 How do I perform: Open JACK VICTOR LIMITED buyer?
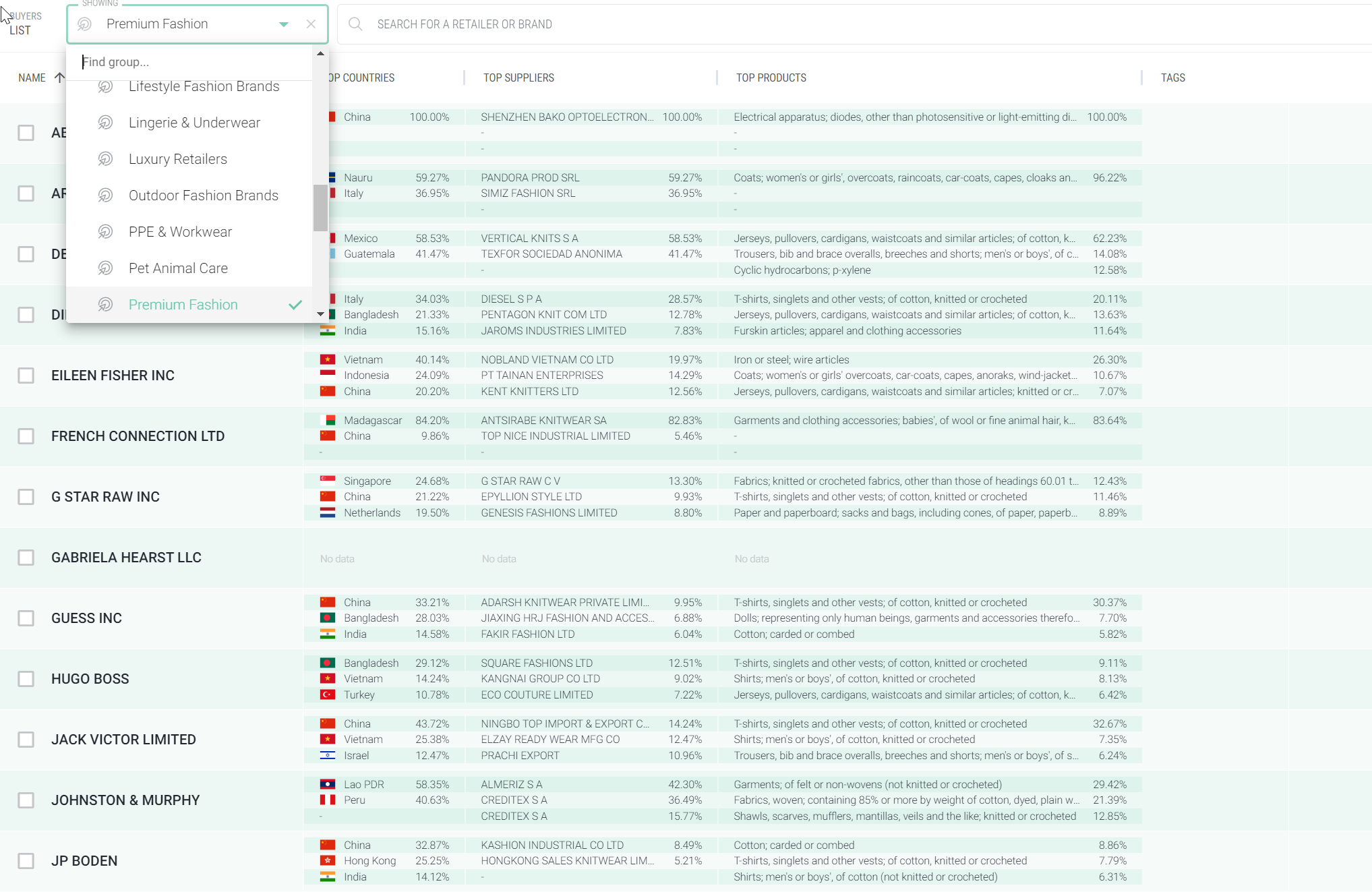[x=123, y=740]
